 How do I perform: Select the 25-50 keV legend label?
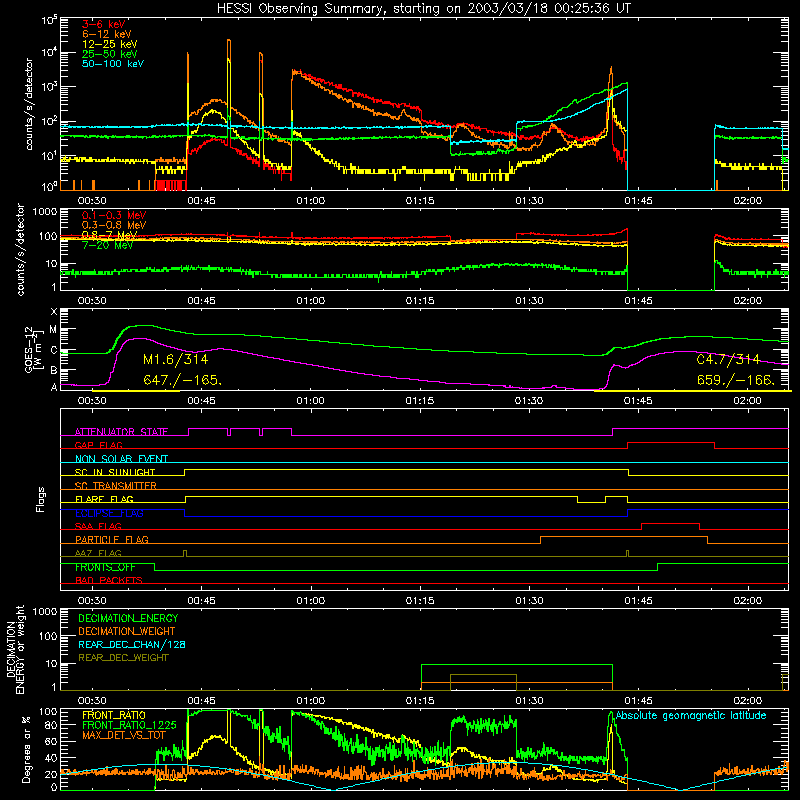click(110, 54)
